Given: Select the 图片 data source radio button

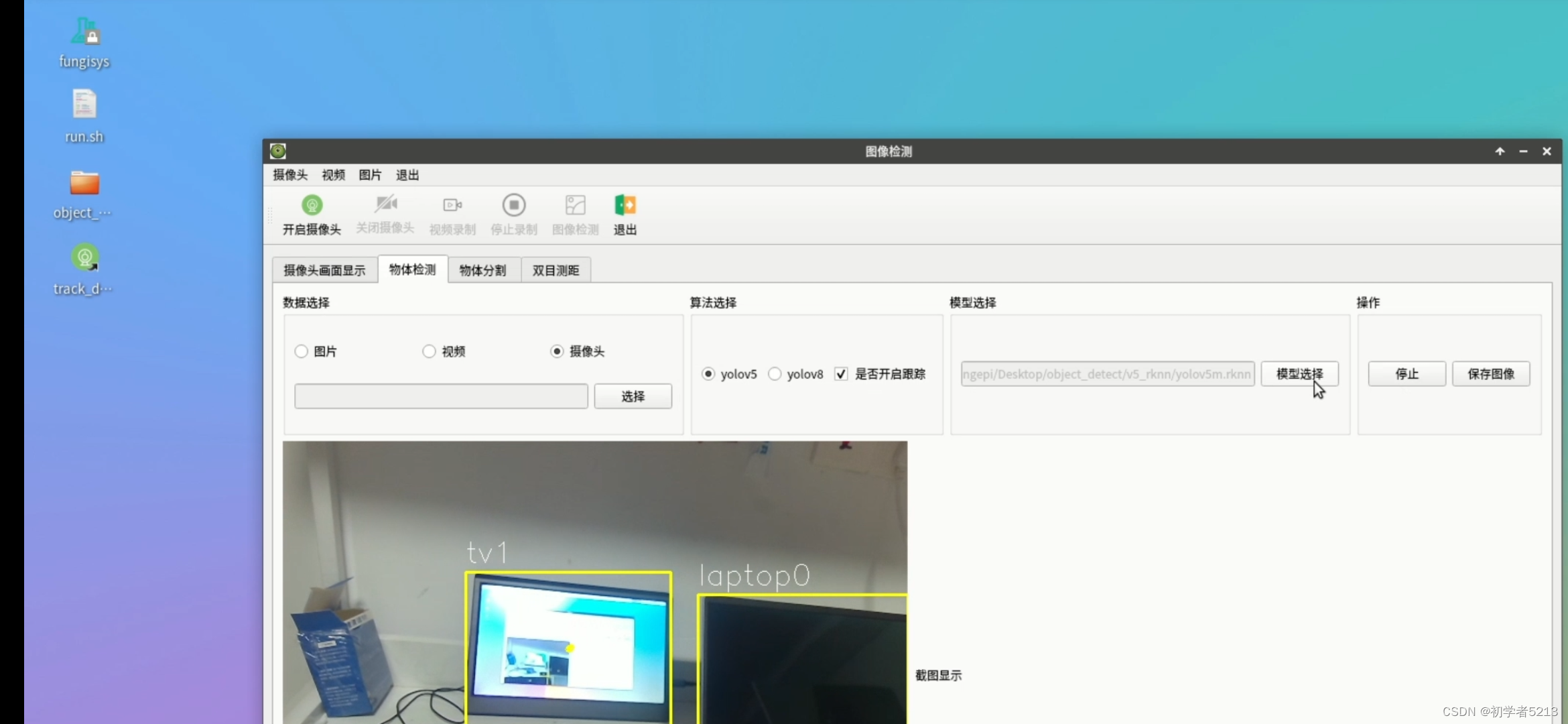Looking at the screenshot, I should [x=302, y=351].
